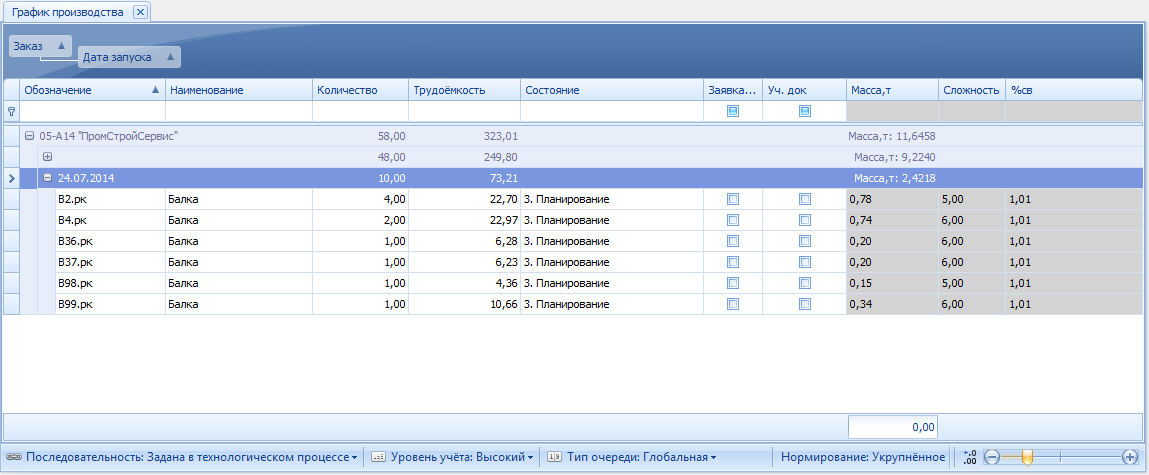Select the B4.рк designation cell
The height and width of the screenshot is (475, 1149).
[111, 220]
